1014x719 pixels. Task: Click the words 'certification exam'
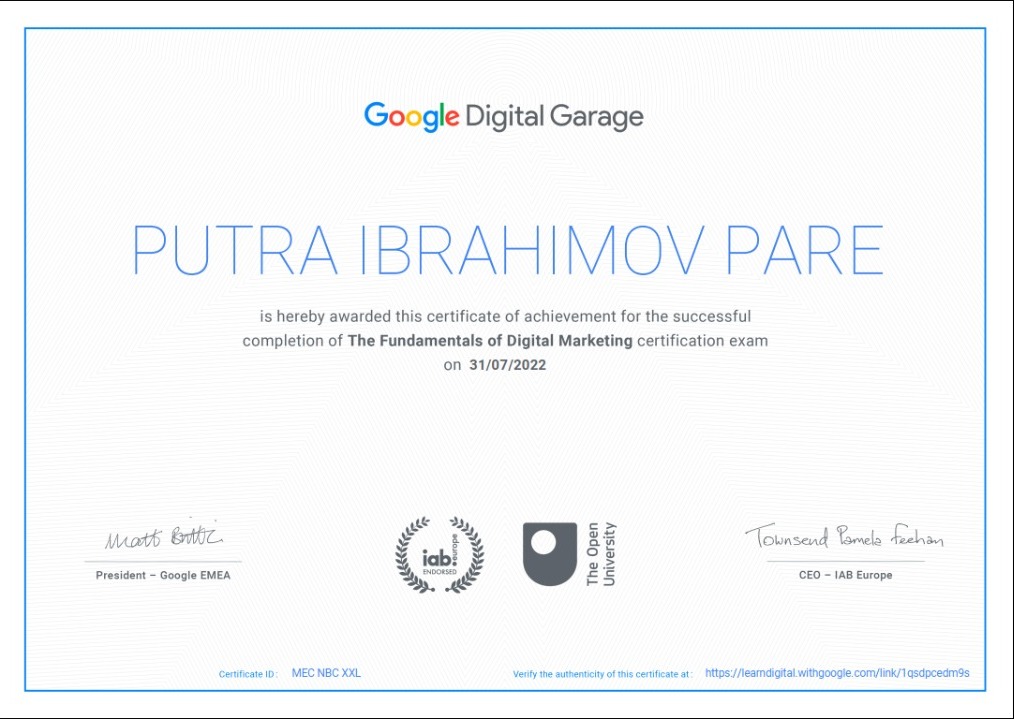pyautogui.click(x=702, y=340)
